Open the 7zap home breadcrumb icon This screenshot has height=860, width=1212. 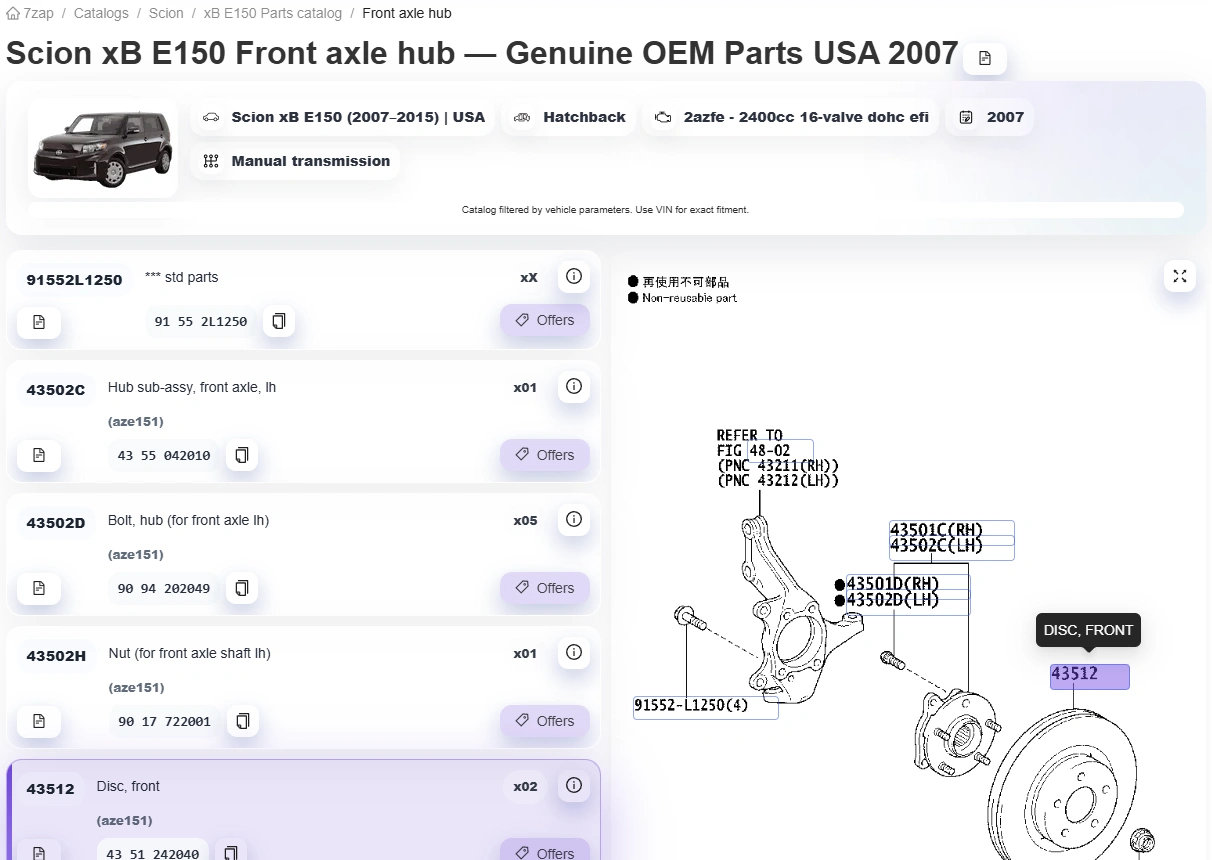(x=13, y=13)
